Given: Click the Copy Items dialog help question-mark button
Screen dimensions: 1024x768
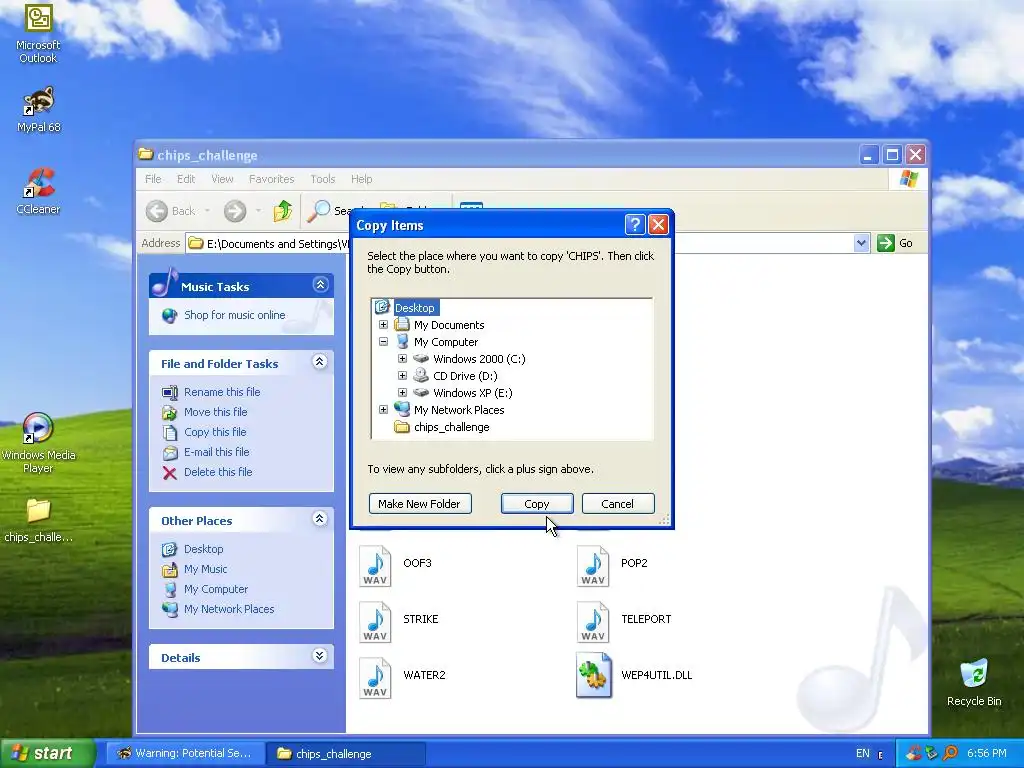Looking at the screenshot, I should click(635, 225).
